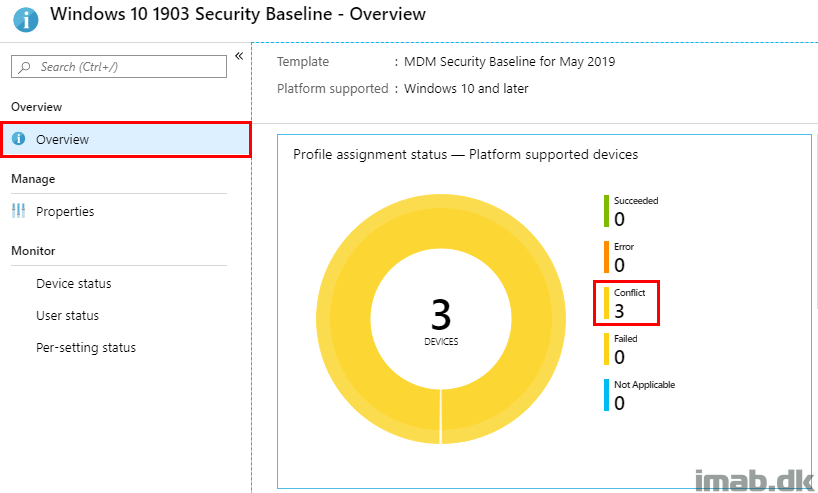The image size is (818, 493).
Task: Click the blue info icon beside the page title
Action: click(25, 20)
